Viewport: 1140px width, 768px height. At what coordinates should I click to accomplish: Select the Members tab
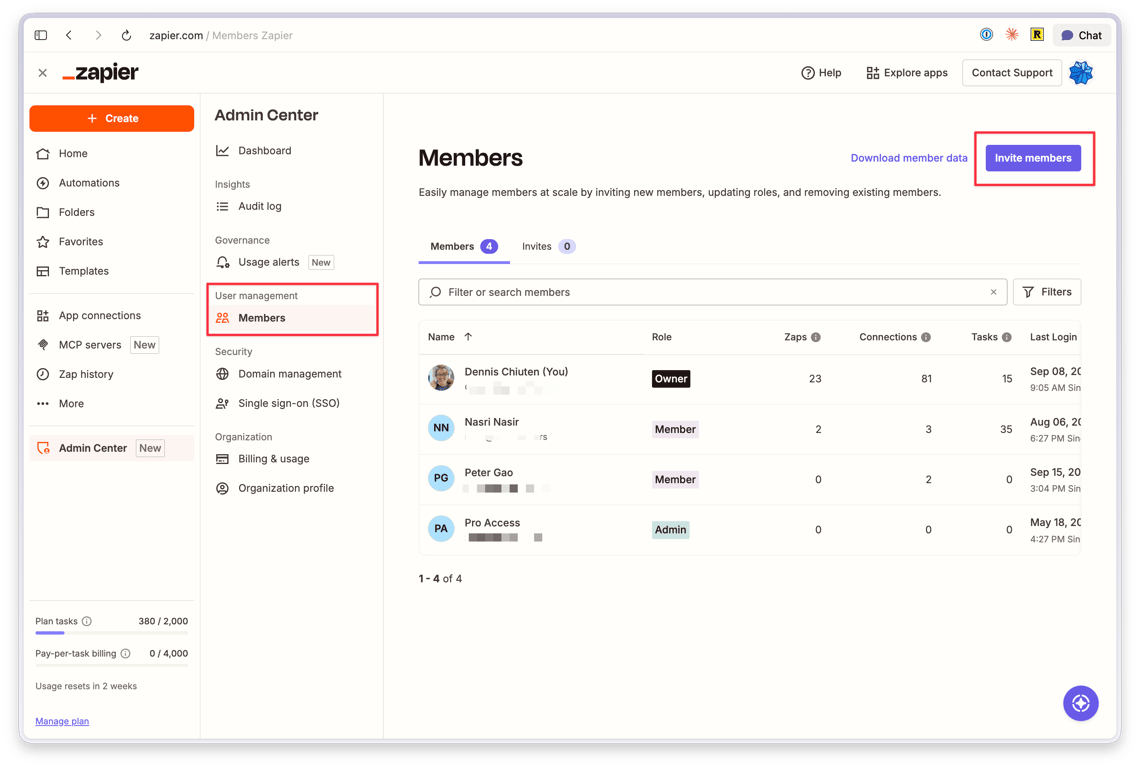[x=464, y=247]
